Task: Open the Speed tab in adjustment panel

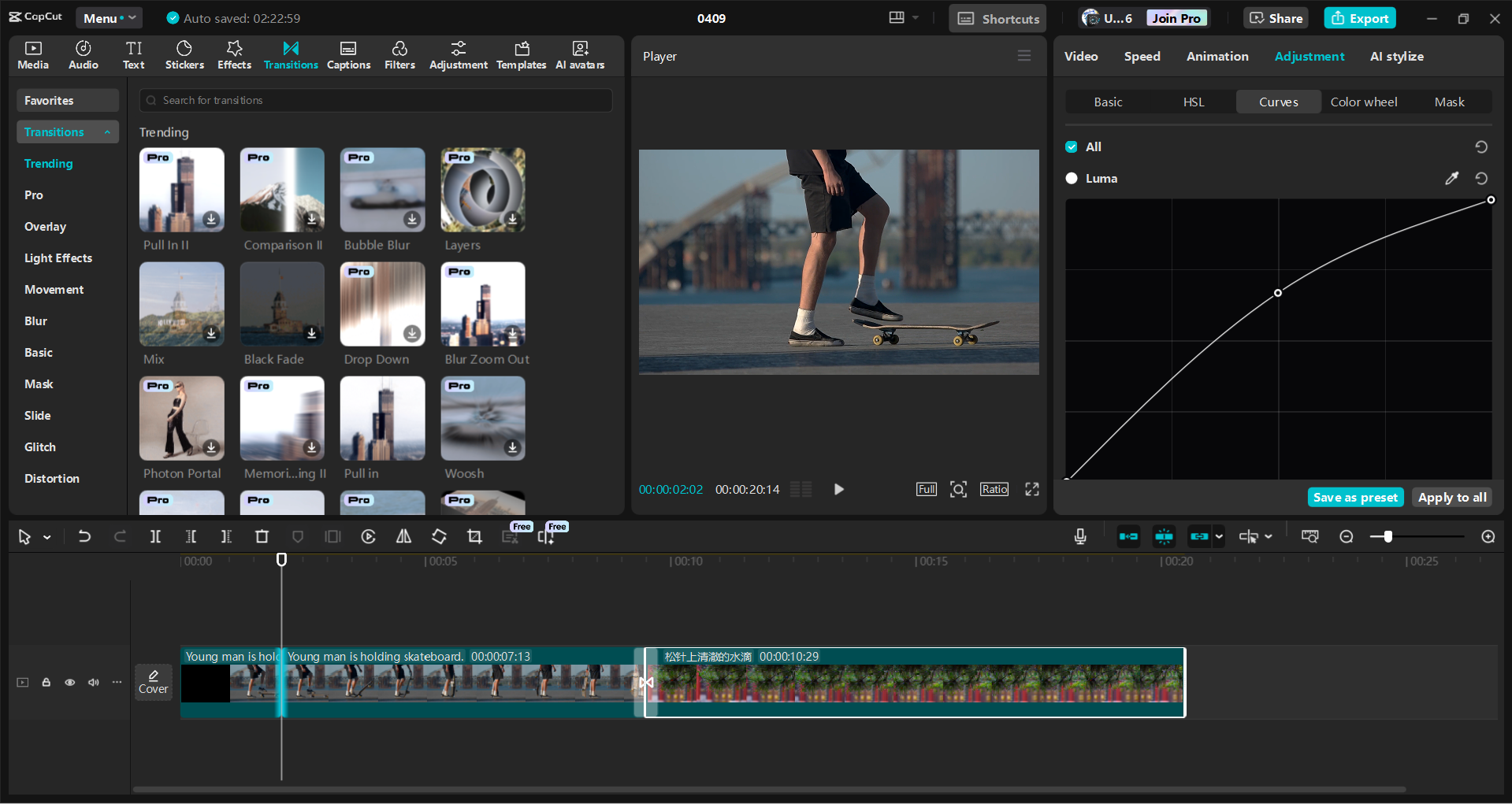Action: [1141, 56]
